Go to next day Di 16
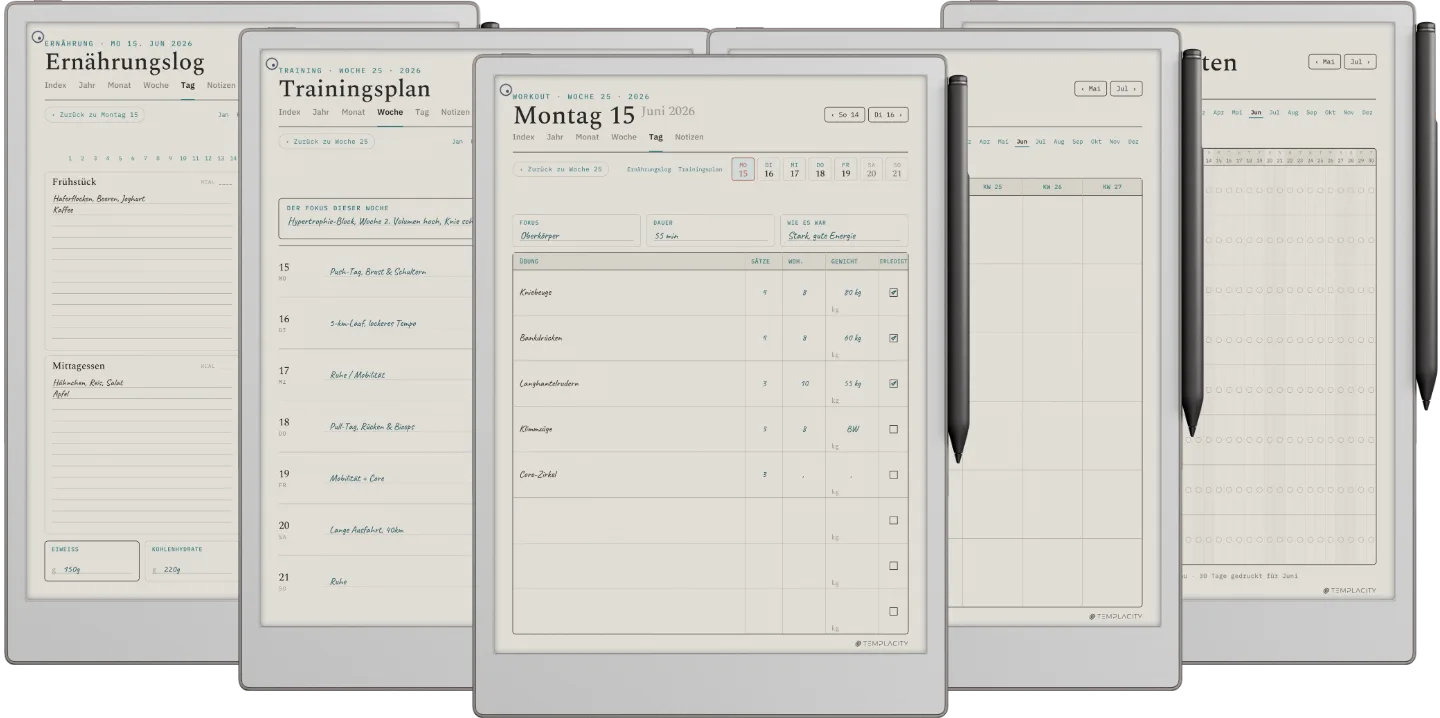Screen dimensions: 1440x718 pos(888,115)
